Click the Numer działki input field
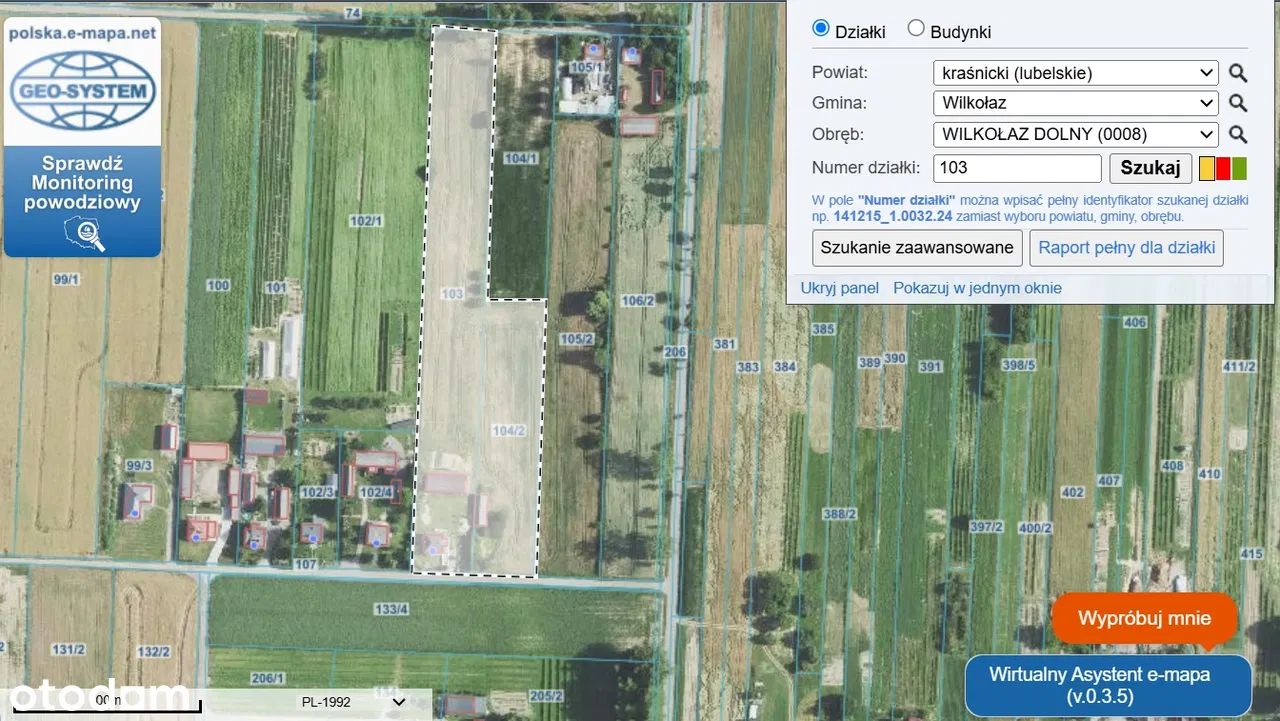 (x=1016, y=168)
